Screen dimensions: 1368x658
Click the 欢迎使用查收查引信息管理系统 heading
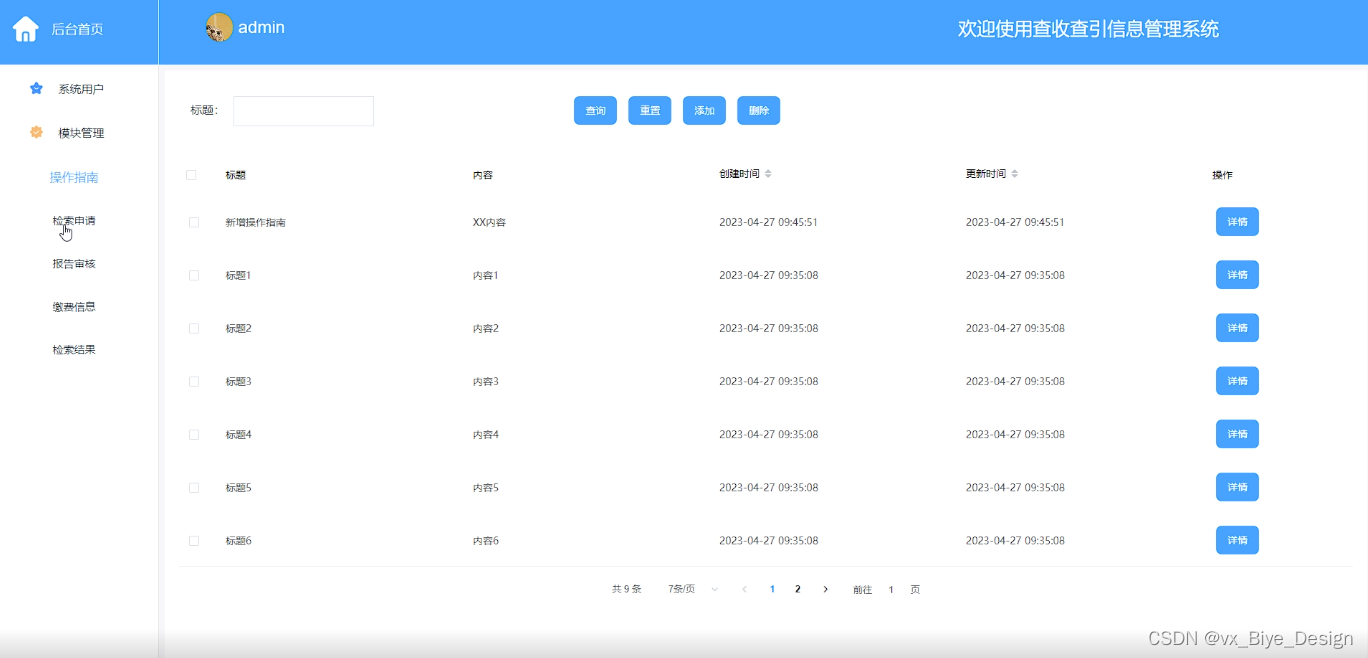(x=1088, y=29)
